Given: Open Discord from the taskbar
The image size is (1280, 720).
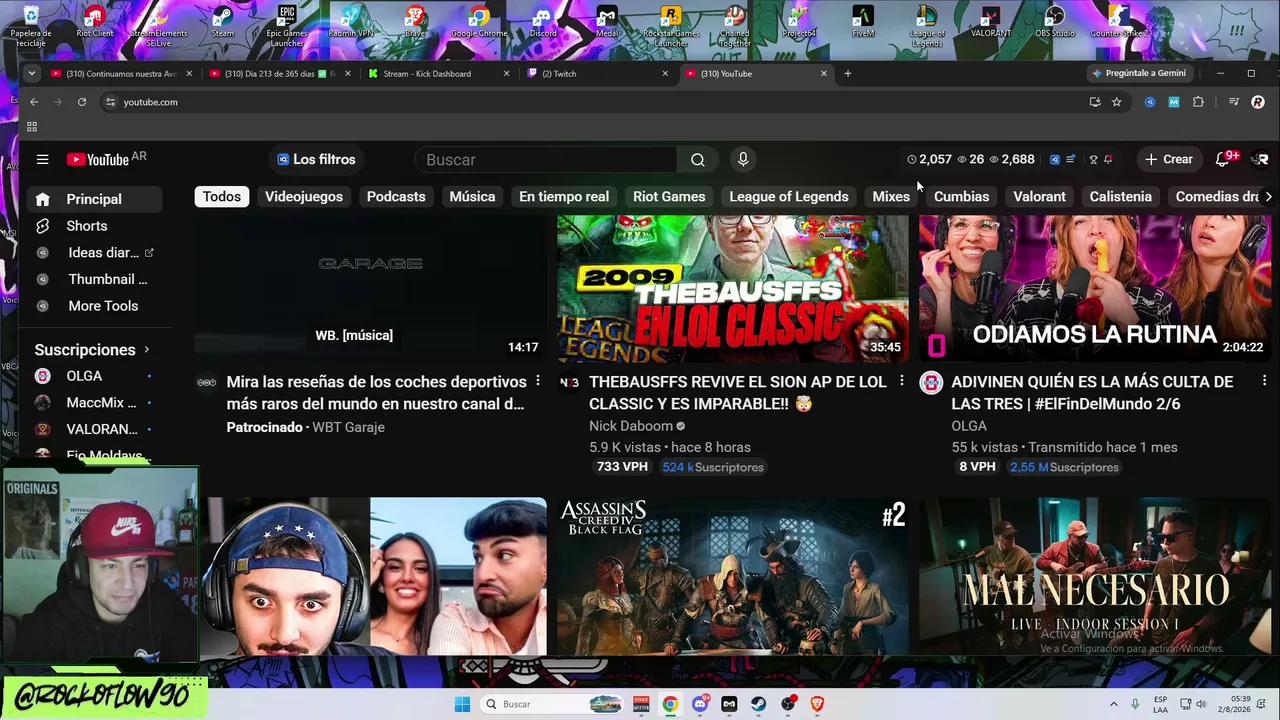Looking at the screenshot, I should tap(700, 704).
